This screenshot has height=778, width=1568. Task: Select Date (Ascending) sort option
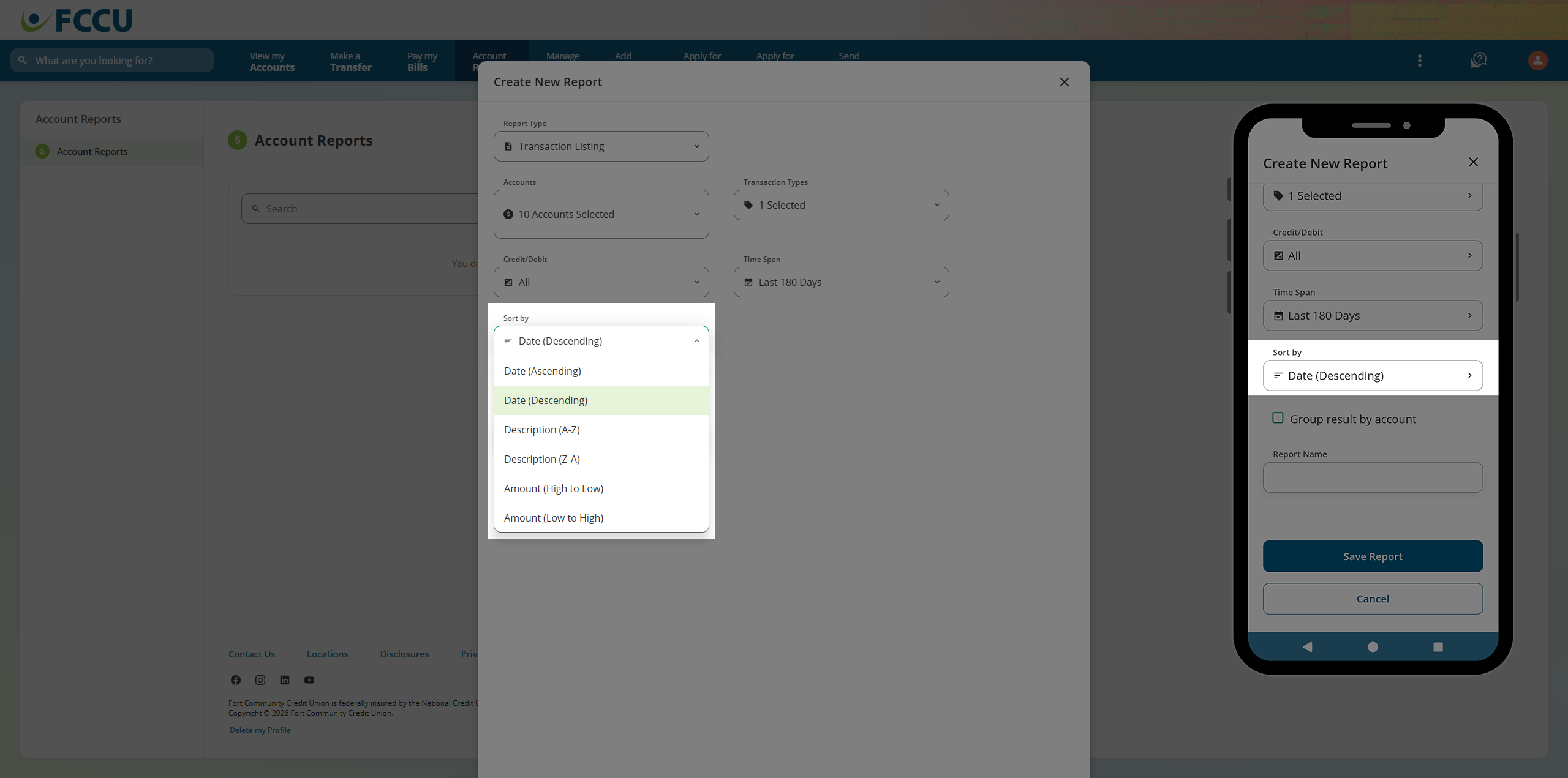601,371
